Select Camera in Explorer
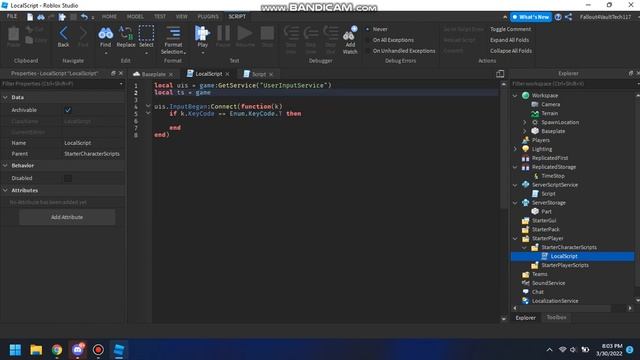Viewport: 640px width, 360px height. click(x=550, y=104)
